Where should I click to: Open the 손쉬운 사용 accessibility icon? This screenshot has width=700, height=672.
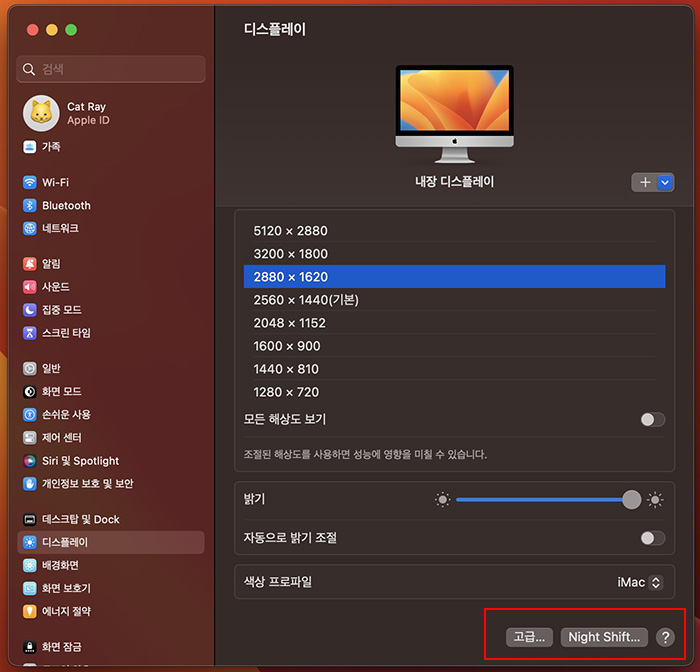click(x=29, y=414)
